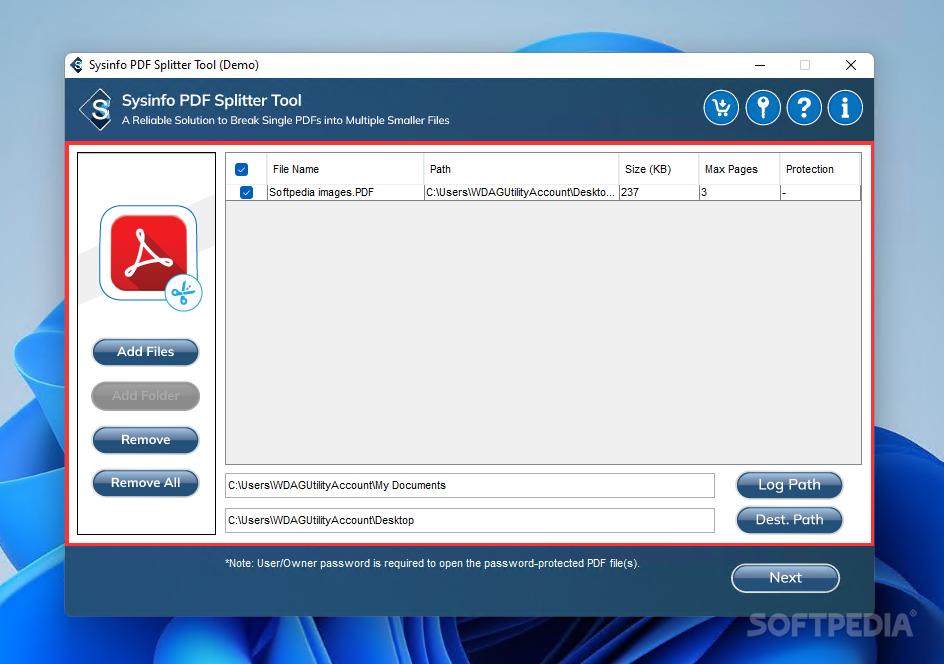This screenshot has width=944, height=664.
Task: Open the activation key icon
Action: coord(763,108)
